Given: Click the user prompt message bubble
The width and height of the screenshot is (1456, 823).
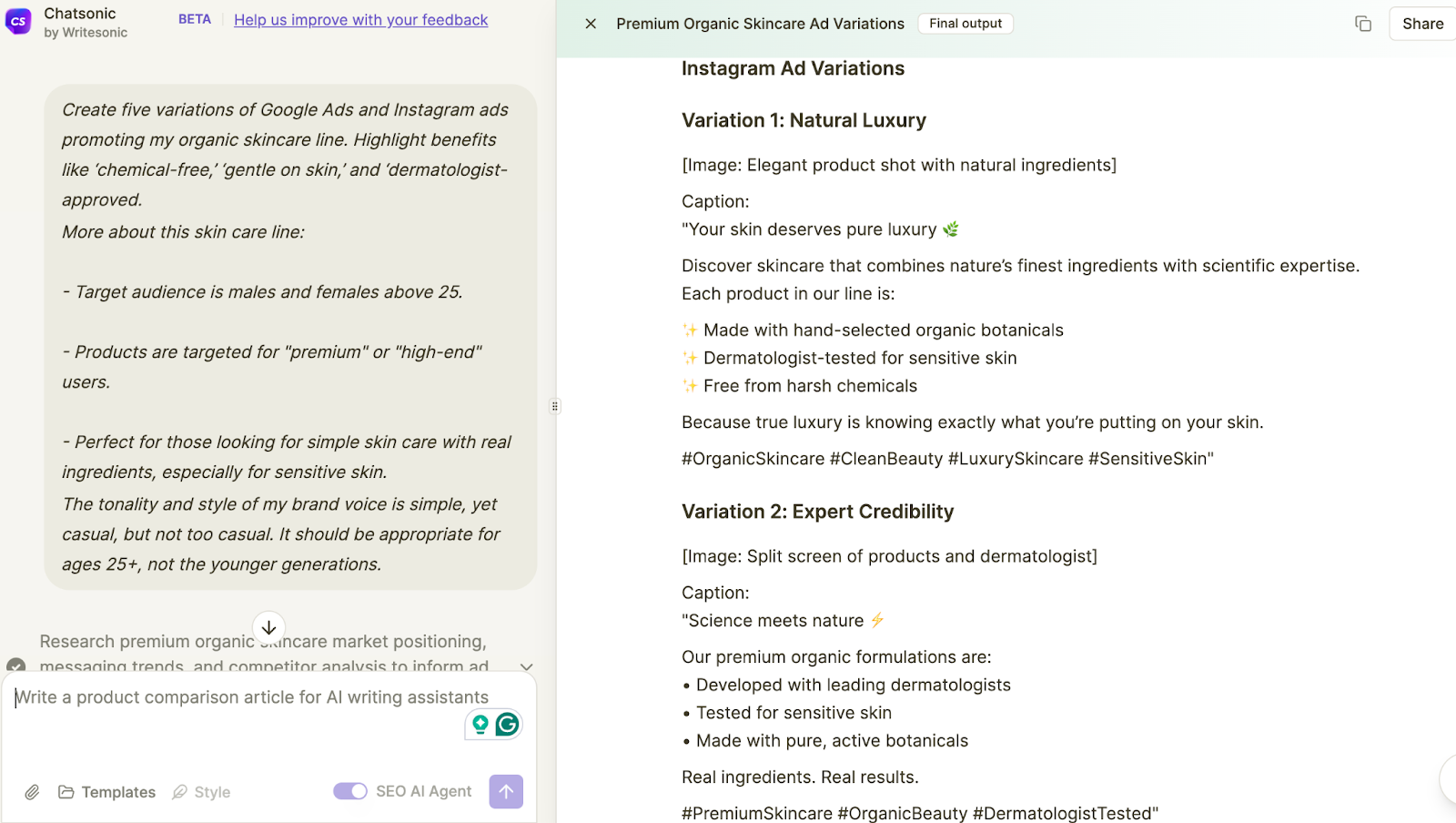Looking at the screenshot, I should pos(290,337).
